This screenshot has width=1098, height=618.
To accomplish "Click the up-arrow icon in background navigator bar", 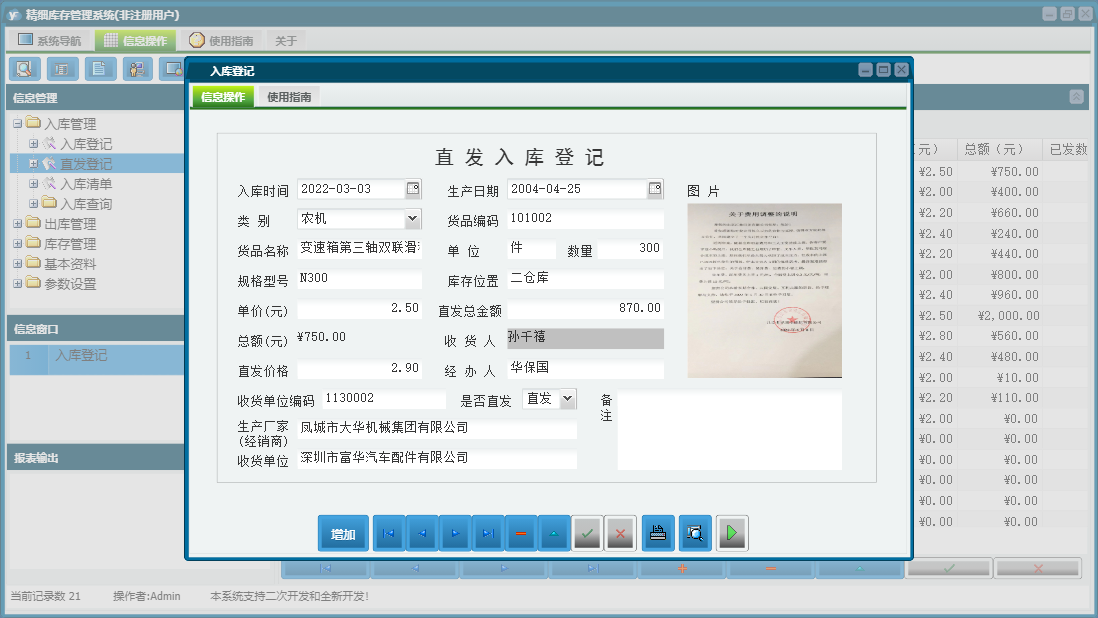I will 860,569.
